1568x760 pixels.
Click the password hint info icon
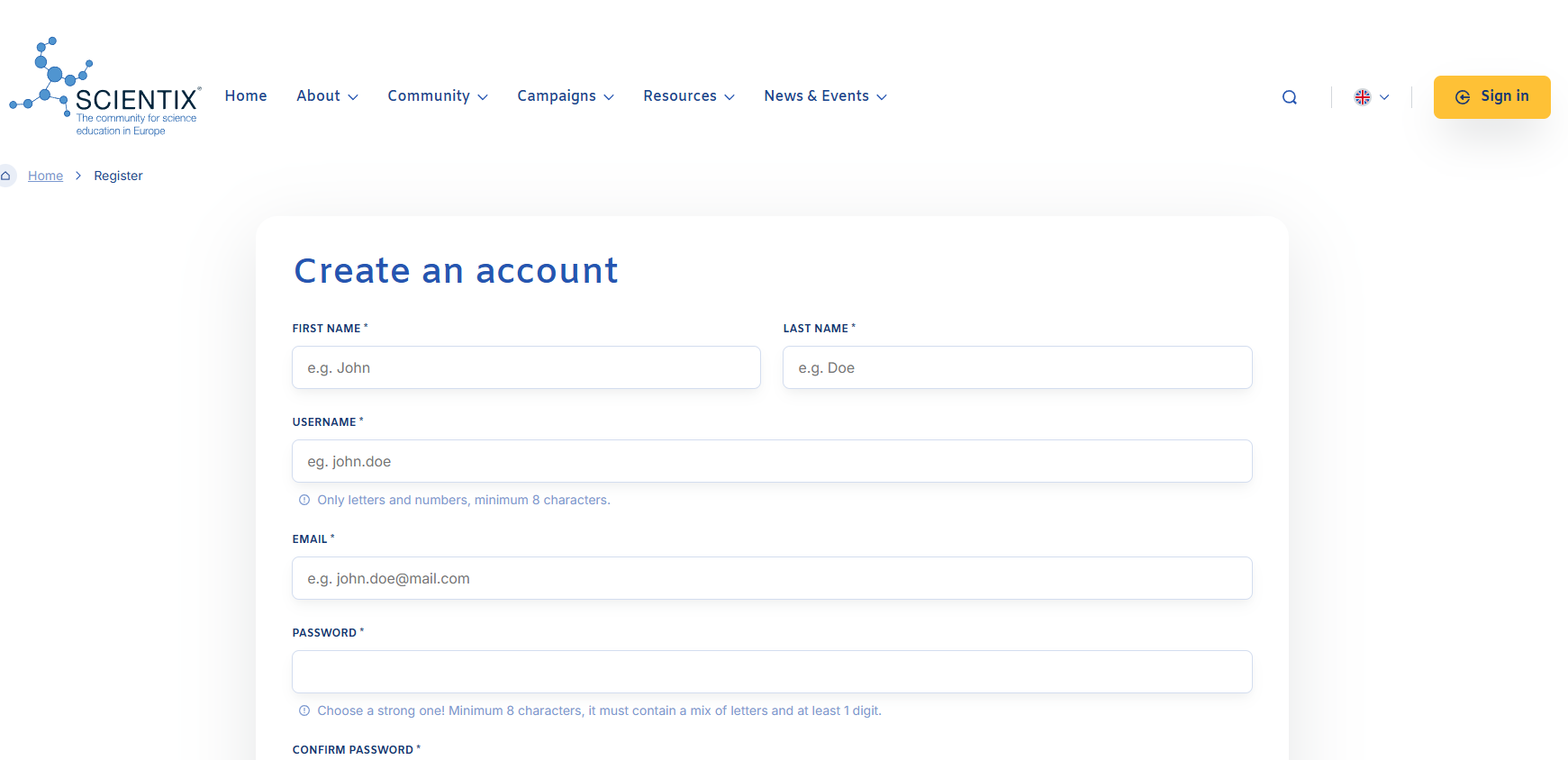(304, 710)
